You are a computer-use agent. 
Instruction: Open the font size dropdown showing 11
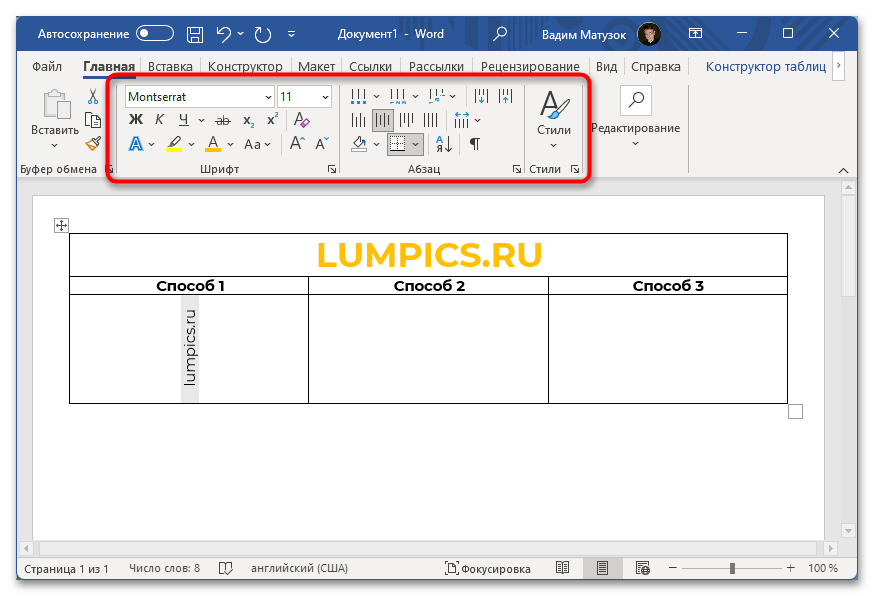point(325,97)
